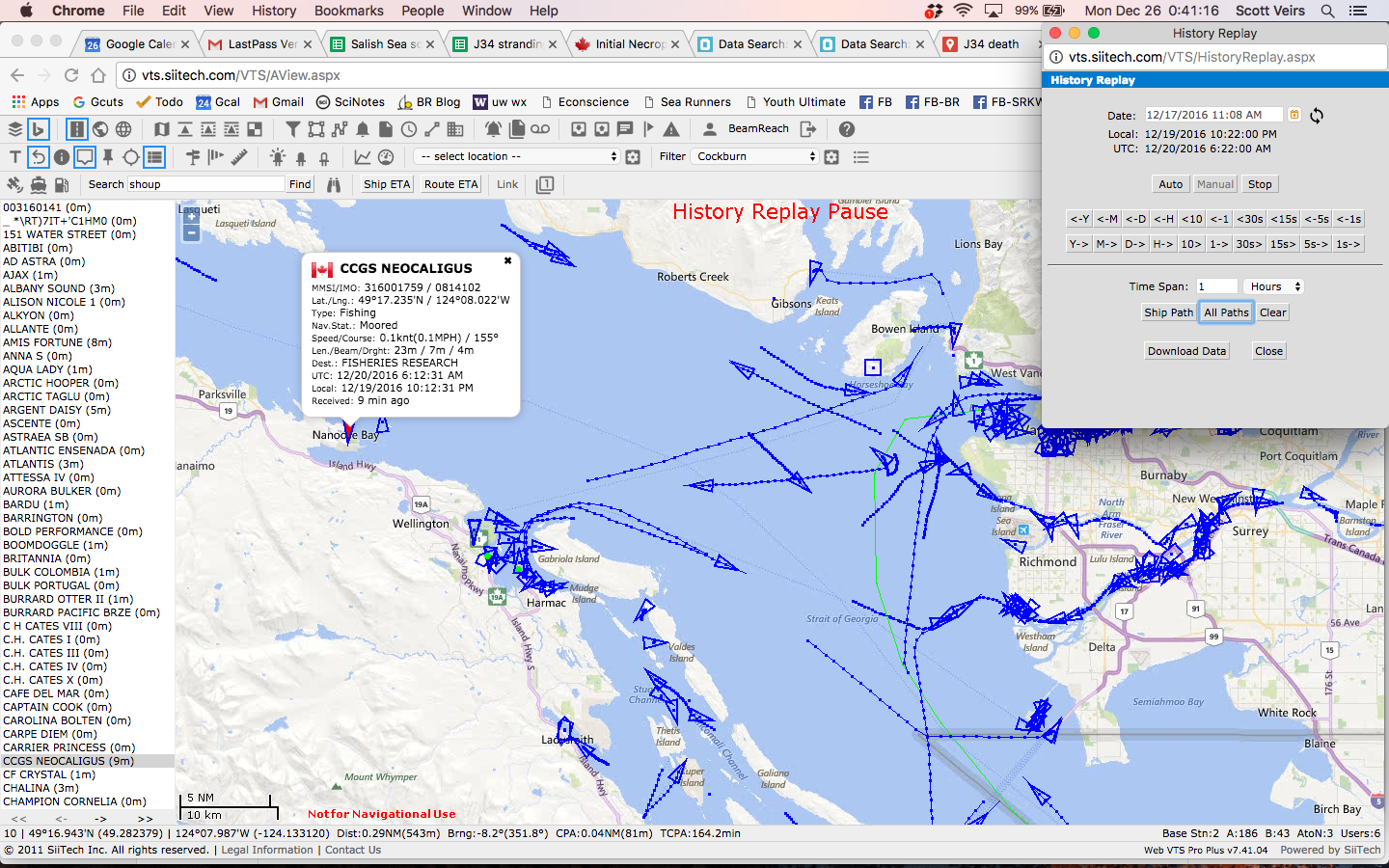Click the Ship ETA button
Image resolution: width=1389 pixels, height=868 pixels.
pos(387,184)
